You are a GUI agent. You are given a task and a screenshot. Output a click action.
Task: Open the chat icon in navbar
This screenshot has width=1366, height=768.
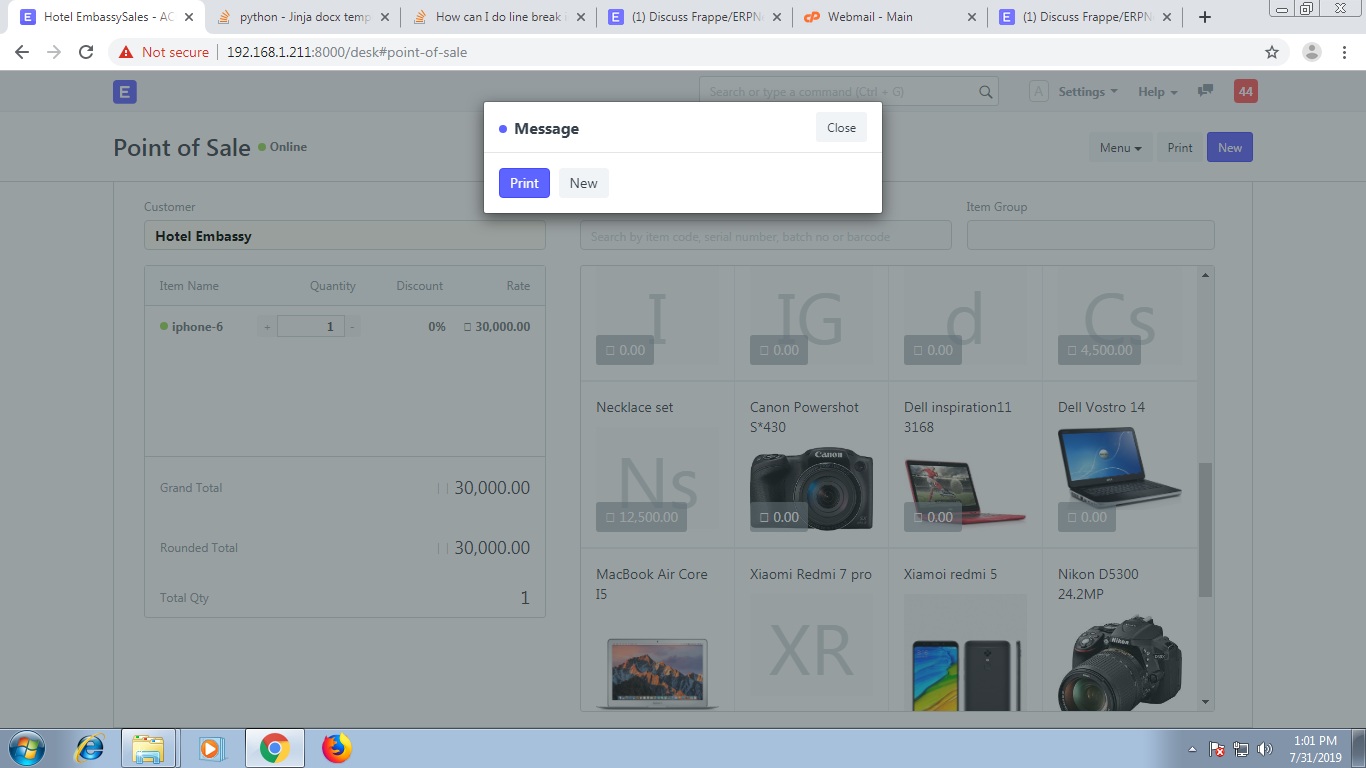point(1205,91)
